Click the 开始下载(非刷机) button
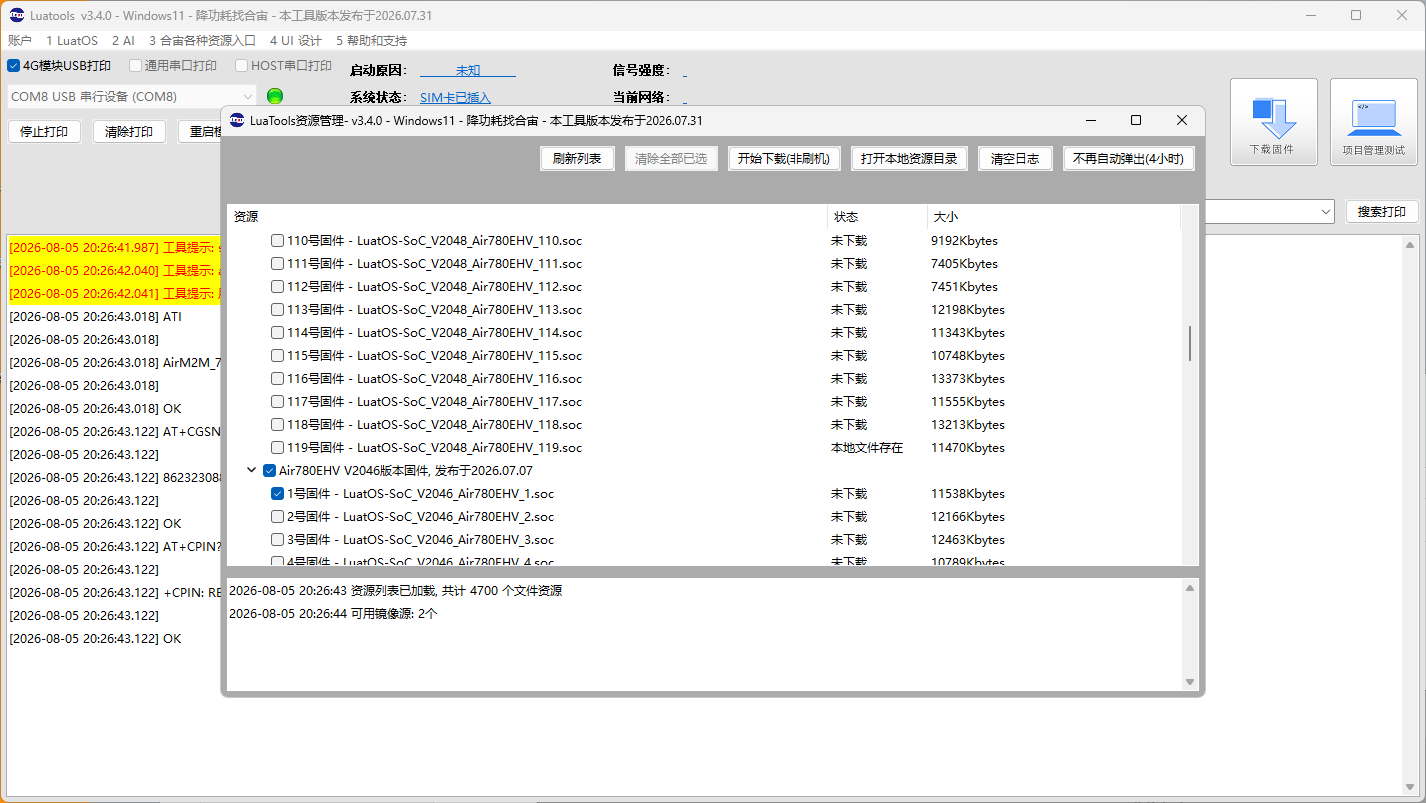This screenshot has height=803, width=1426. [x=784, y=159]
